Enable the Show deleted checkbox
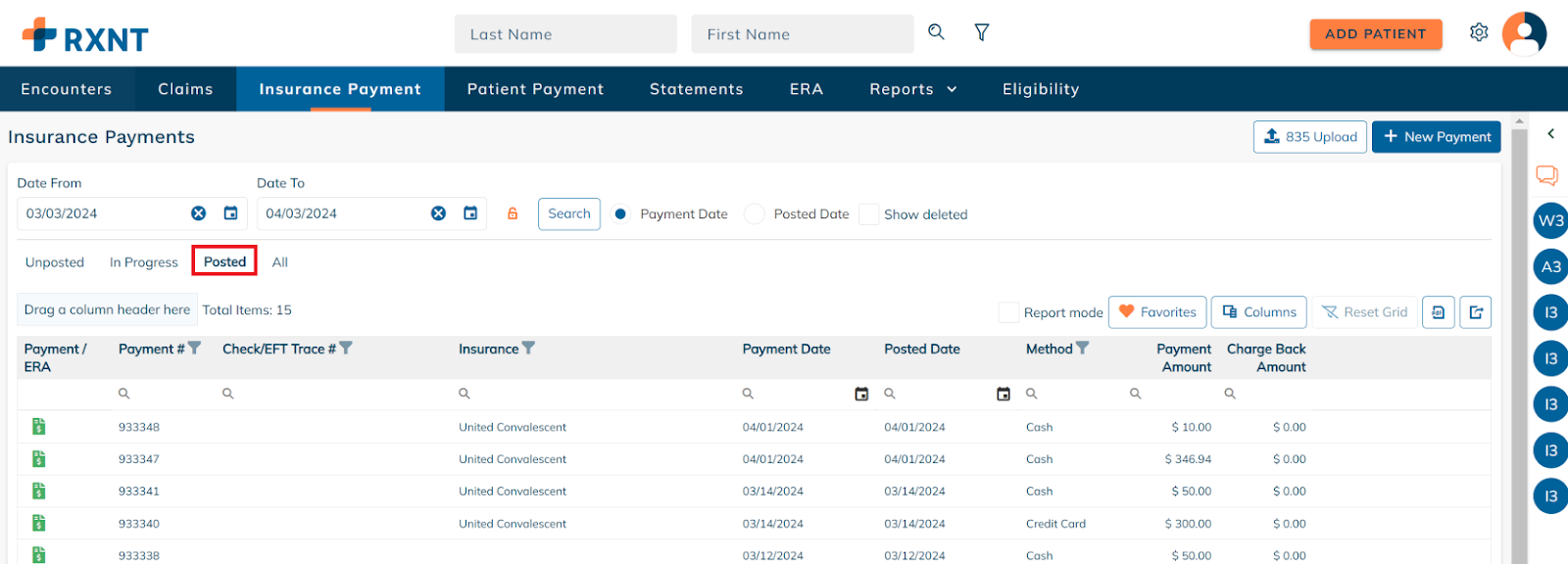 (x=868, y=214)
